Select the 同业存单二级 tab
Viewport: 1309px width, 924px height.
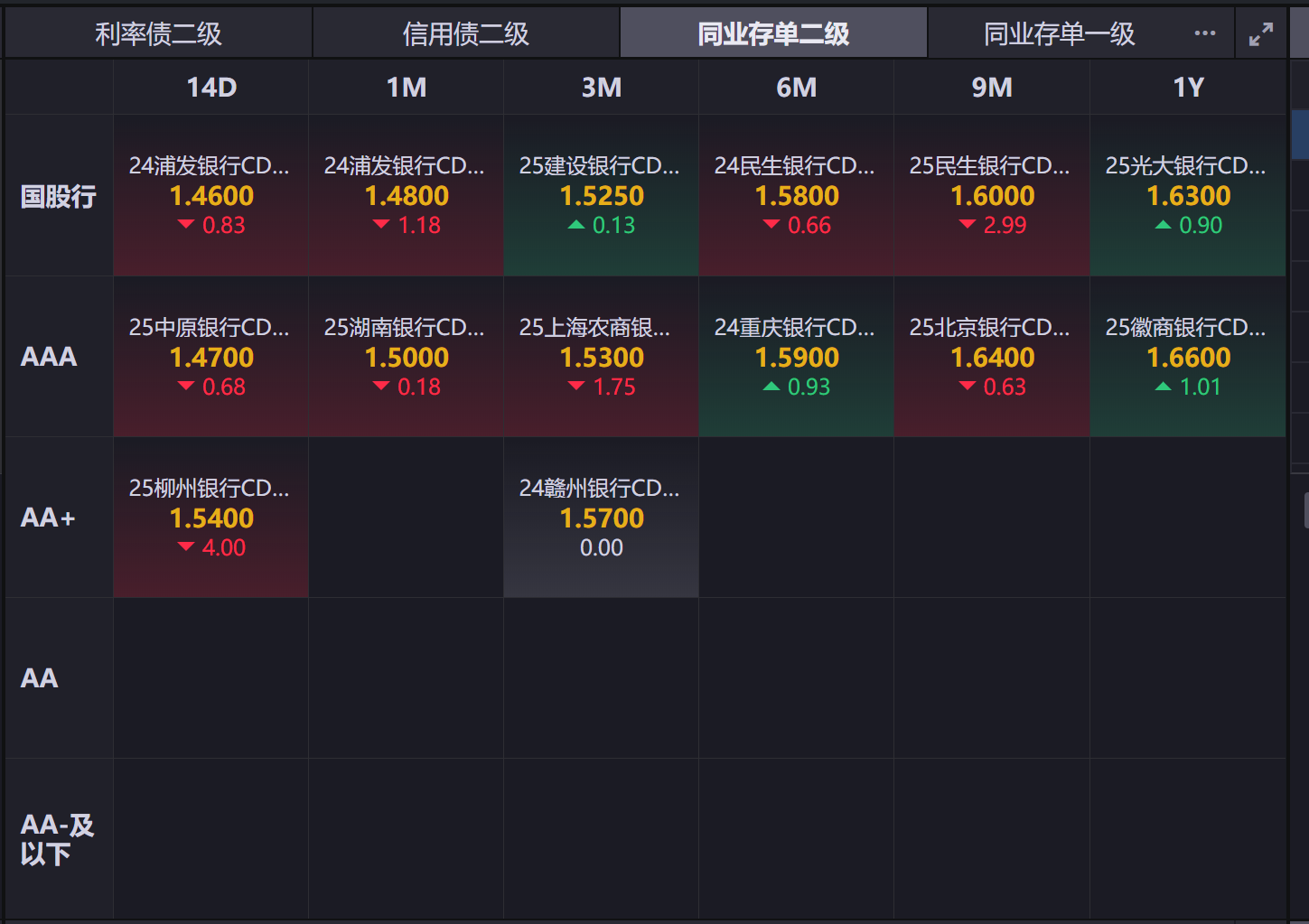pos(773,33)
